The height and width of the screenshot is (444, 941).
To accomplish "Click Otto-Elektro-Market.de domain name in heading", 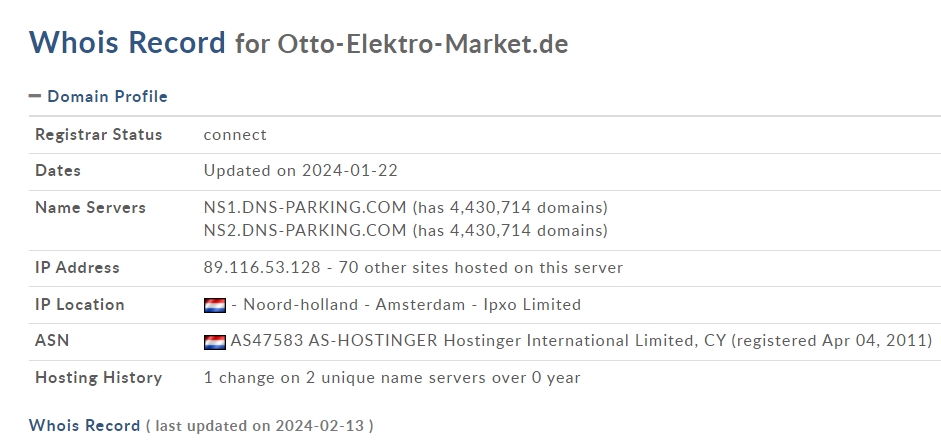I will tap(422, 44).
